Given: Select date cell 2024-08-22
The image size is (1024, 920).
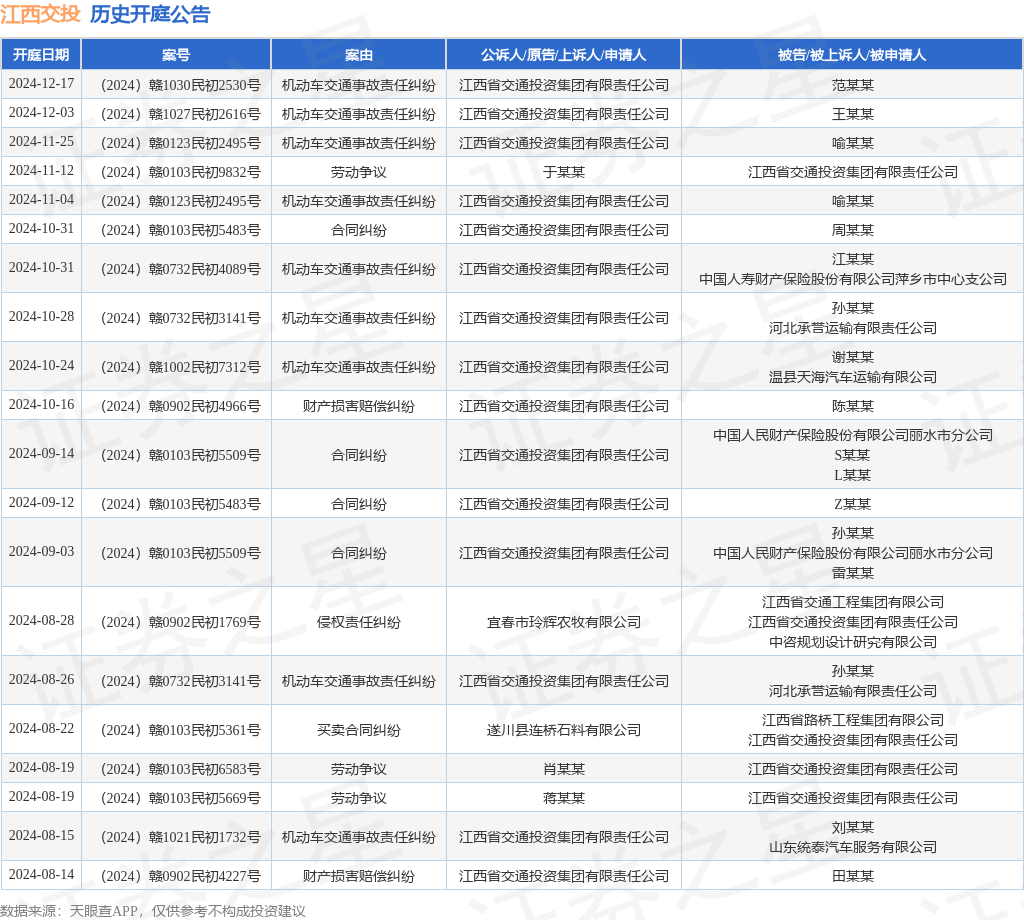Looking at the screenshot, I should click(41, 728).
